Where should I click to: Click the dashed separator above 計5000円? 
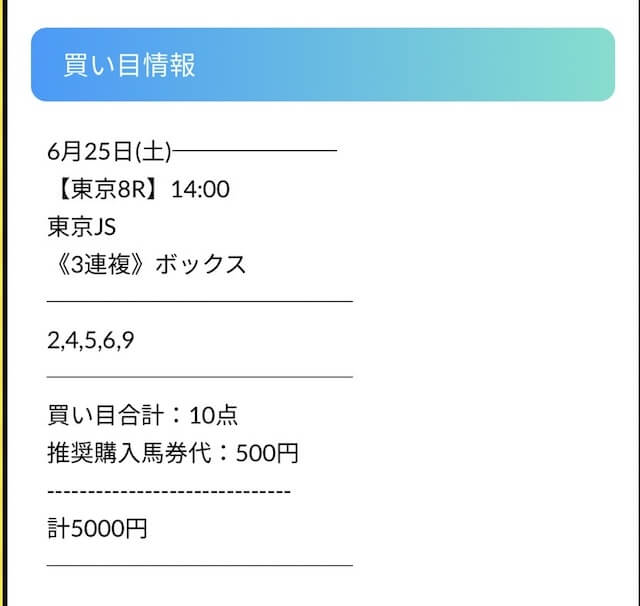click(x=168, y=492)
